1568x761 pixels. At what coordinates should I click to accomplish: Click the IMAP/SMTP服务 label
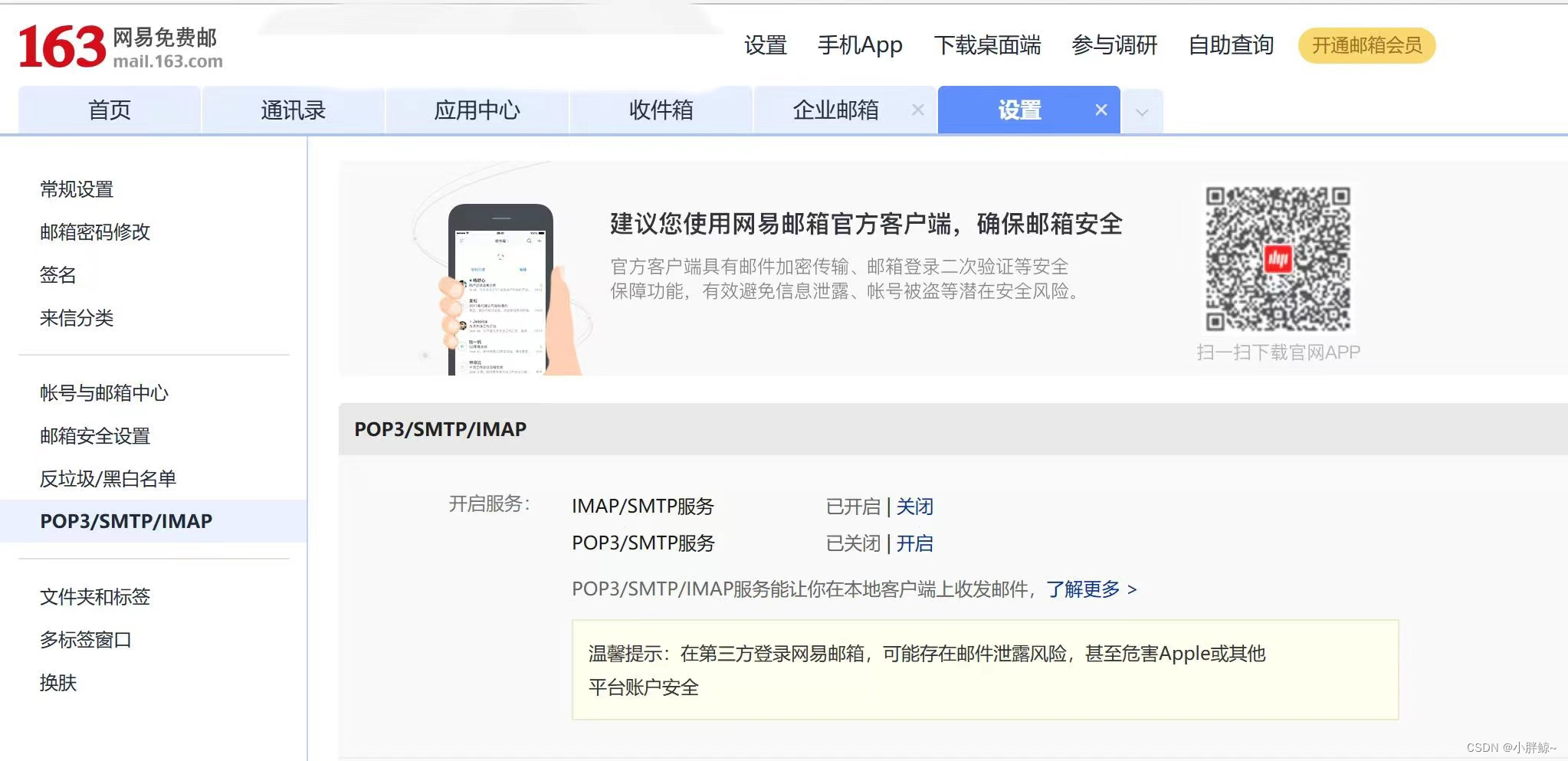point(643,507)
